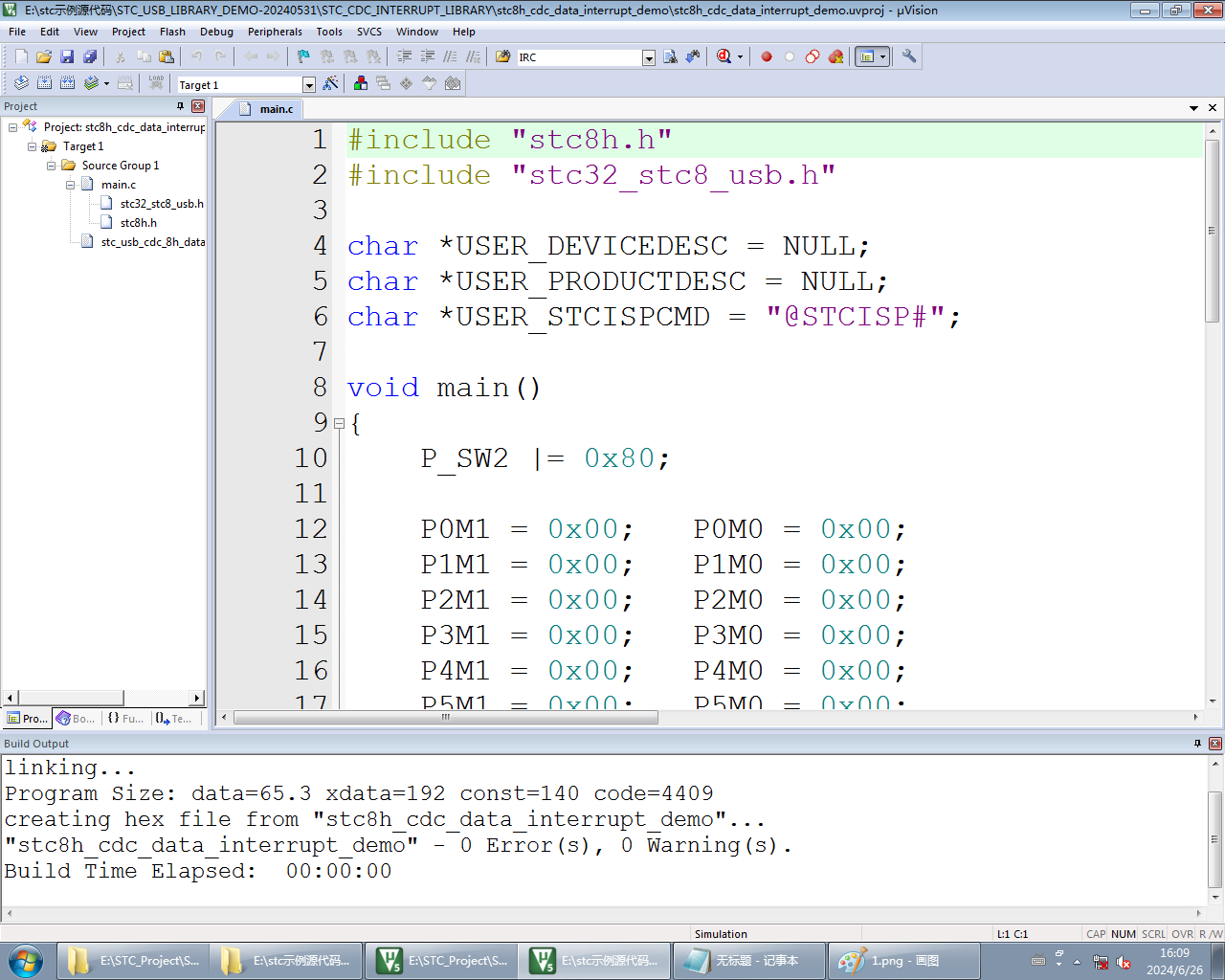Toggle the window layout button in toolbar
Screen dimensions: 1225x980
866,57
